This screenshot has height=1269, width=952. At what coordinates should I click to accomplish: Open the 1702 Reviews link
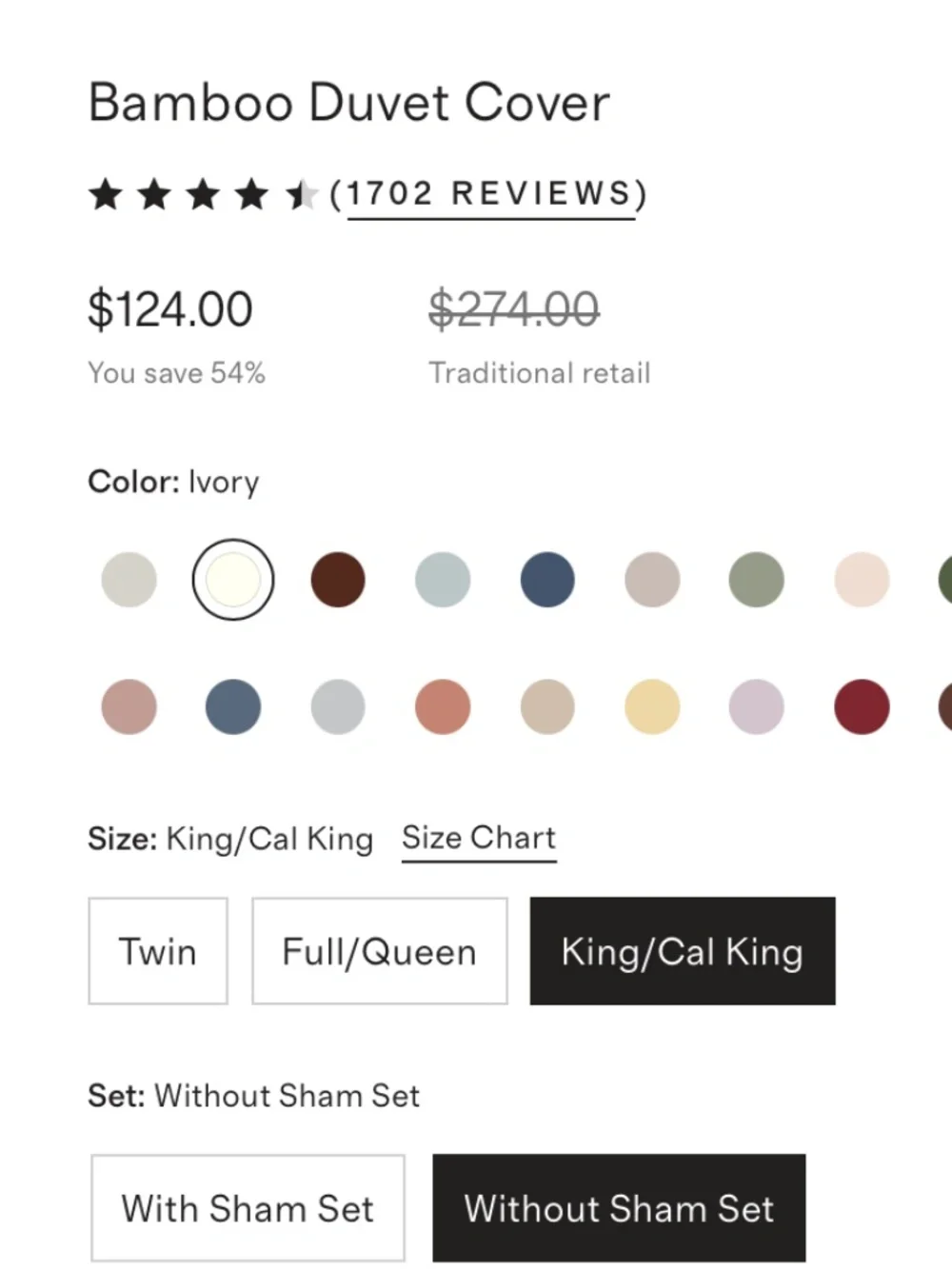click(489, 194)
